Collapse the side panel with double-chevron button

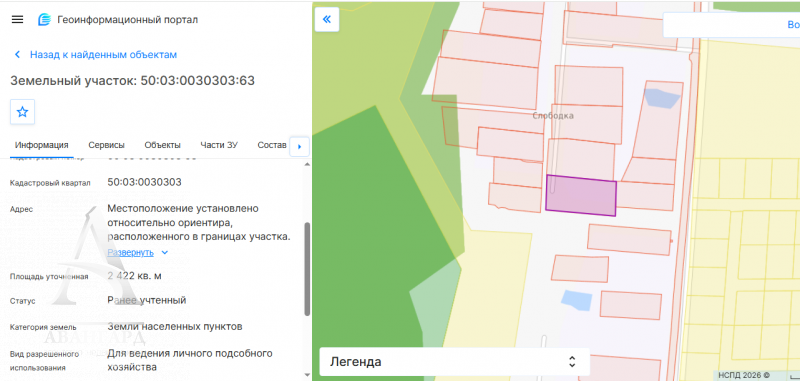(327, 19)
